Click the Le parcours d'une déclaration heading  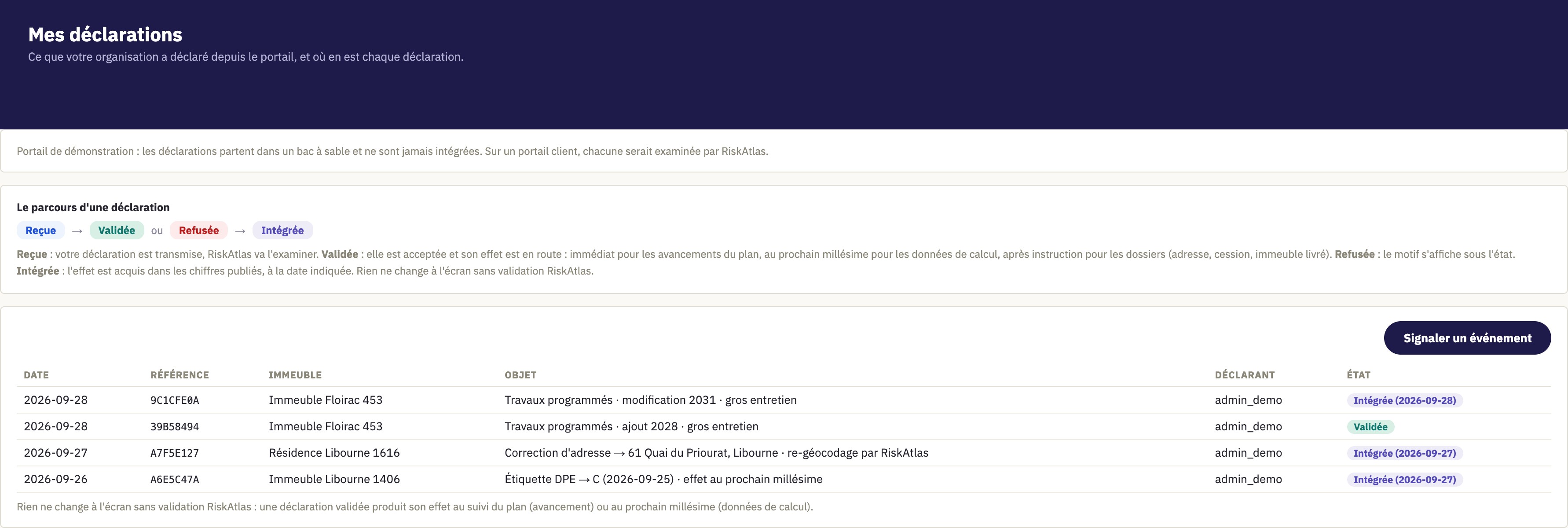pos(93,208)
